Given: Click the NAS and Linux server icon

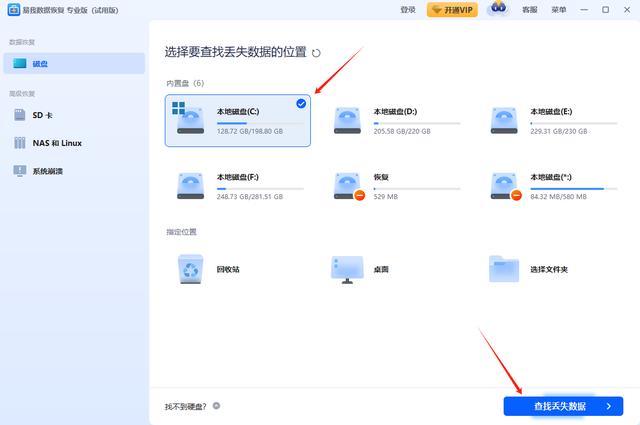Looking at the screenshot, I should click(20, 142).
